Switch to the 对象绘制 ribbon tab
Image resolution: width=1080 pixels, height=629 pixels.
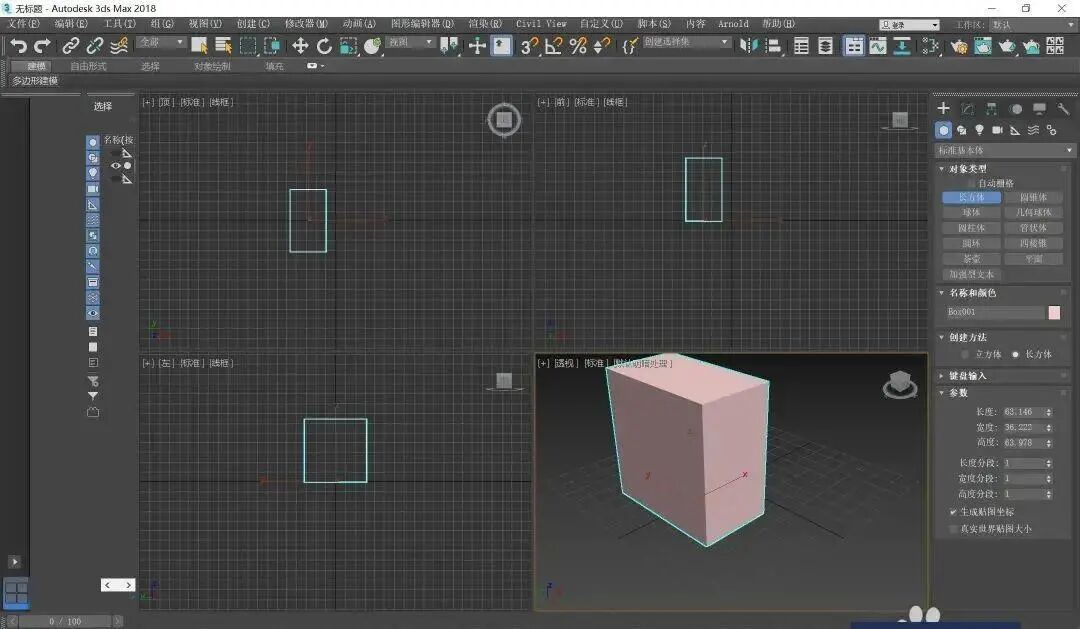coord(212,66)
